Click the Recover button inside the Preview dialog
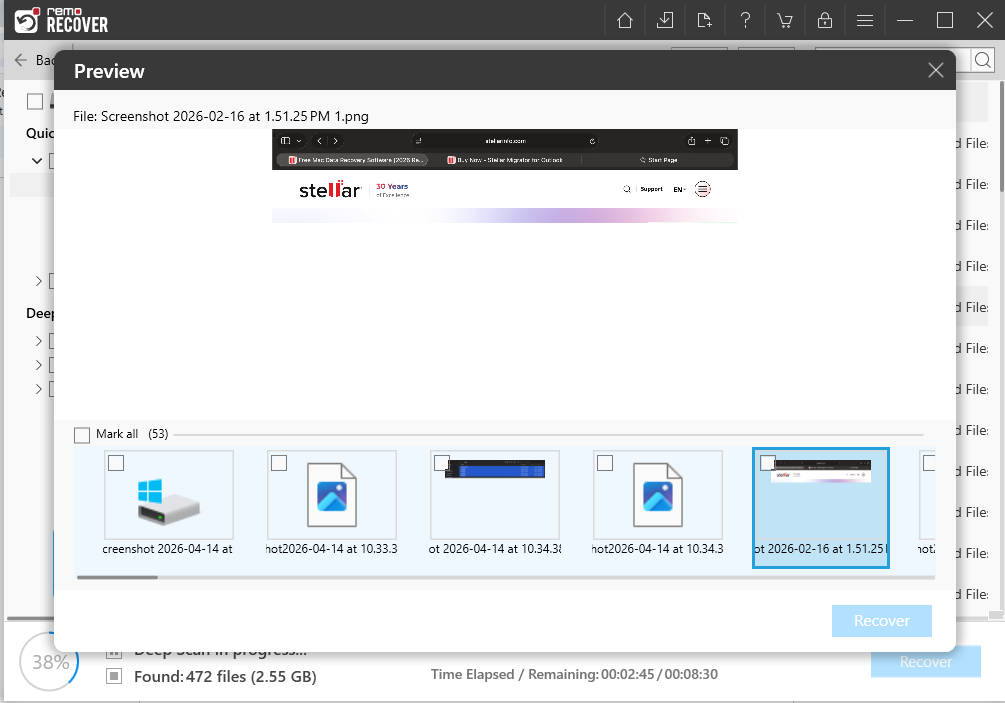The width and height of the screenshot is (1005, 703). [881, 620]
